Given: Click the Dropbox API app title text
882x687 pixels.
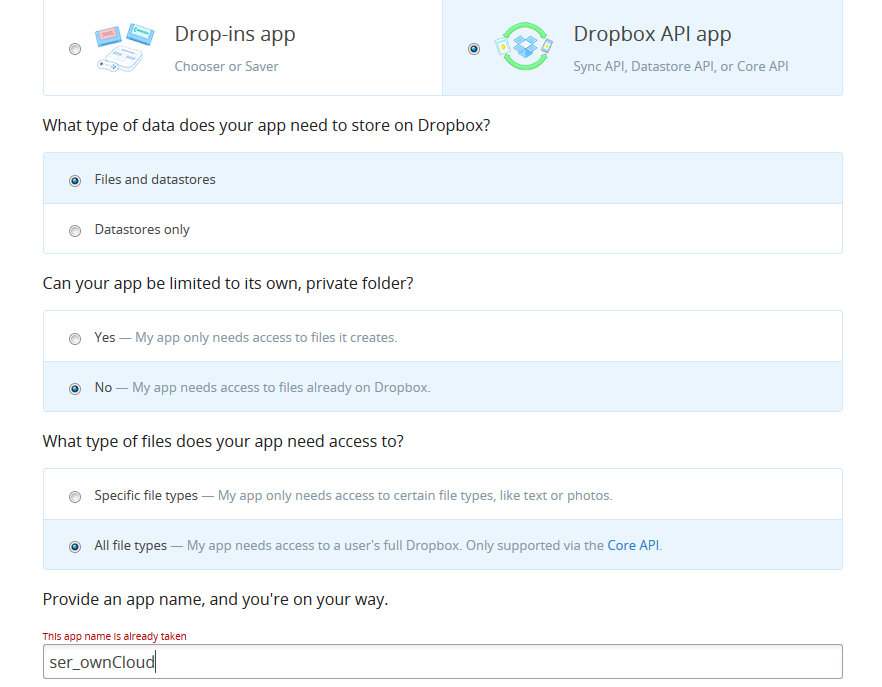Looking at the screenshot, I should pos(652,34).
